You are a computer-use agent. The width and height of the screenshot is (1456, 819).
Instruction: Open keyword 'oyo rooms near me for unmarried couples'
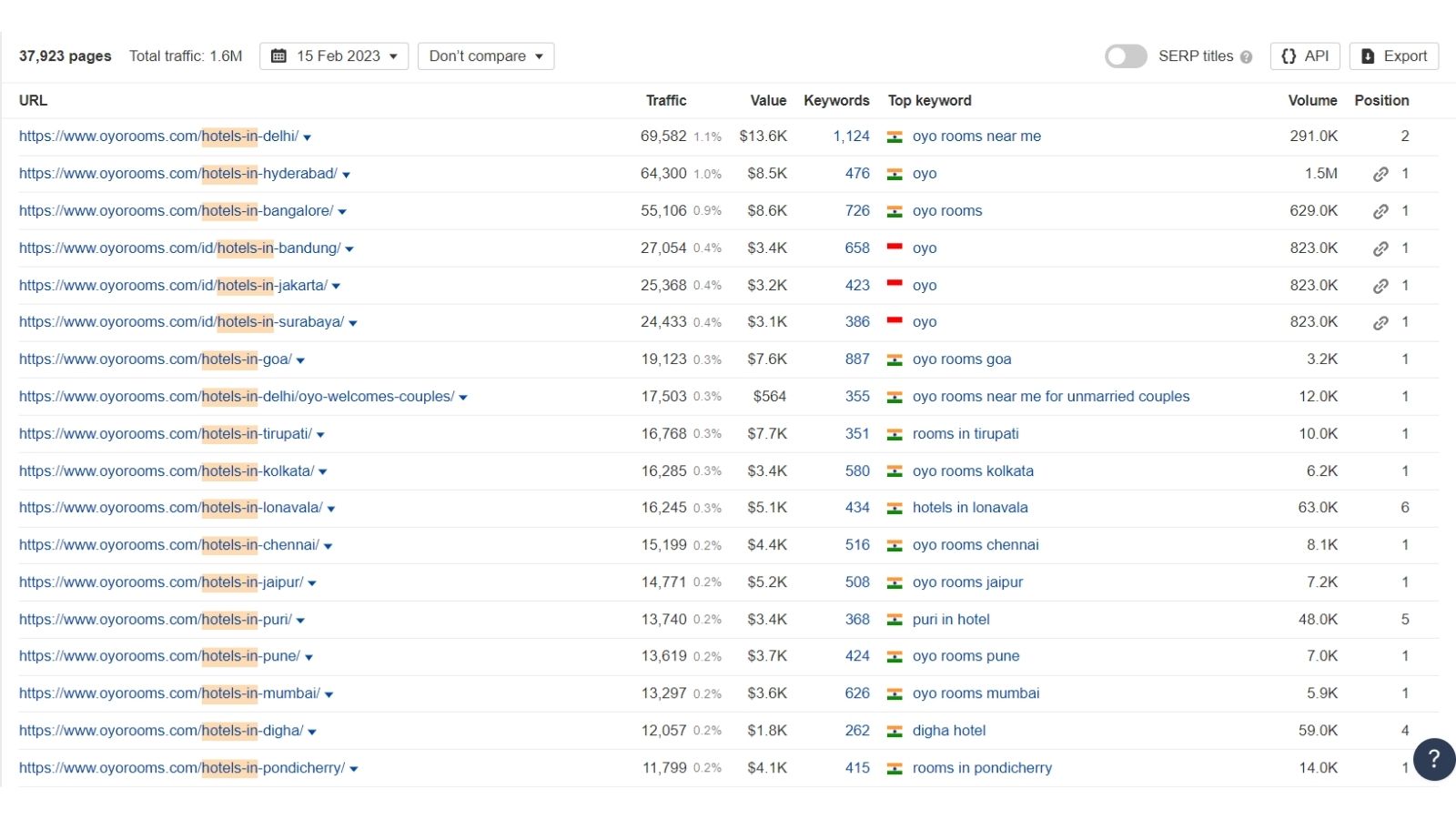tap(1051, 397)
